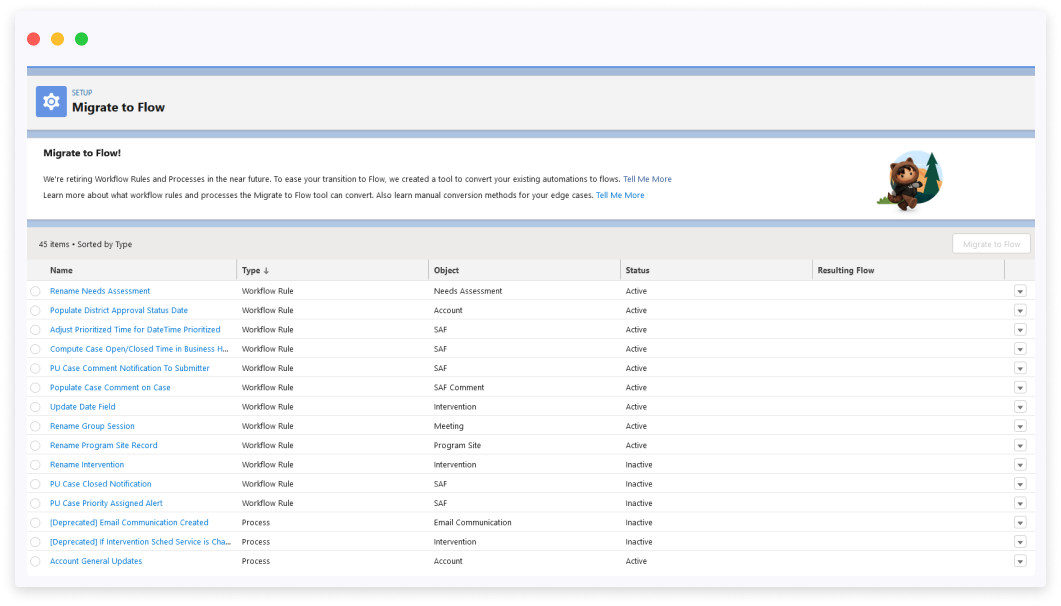Viewport: 1061px width, 606px height.
Task: Open the PU Case Priority Assigned Alert rule
Action: (x=106, y=503)
